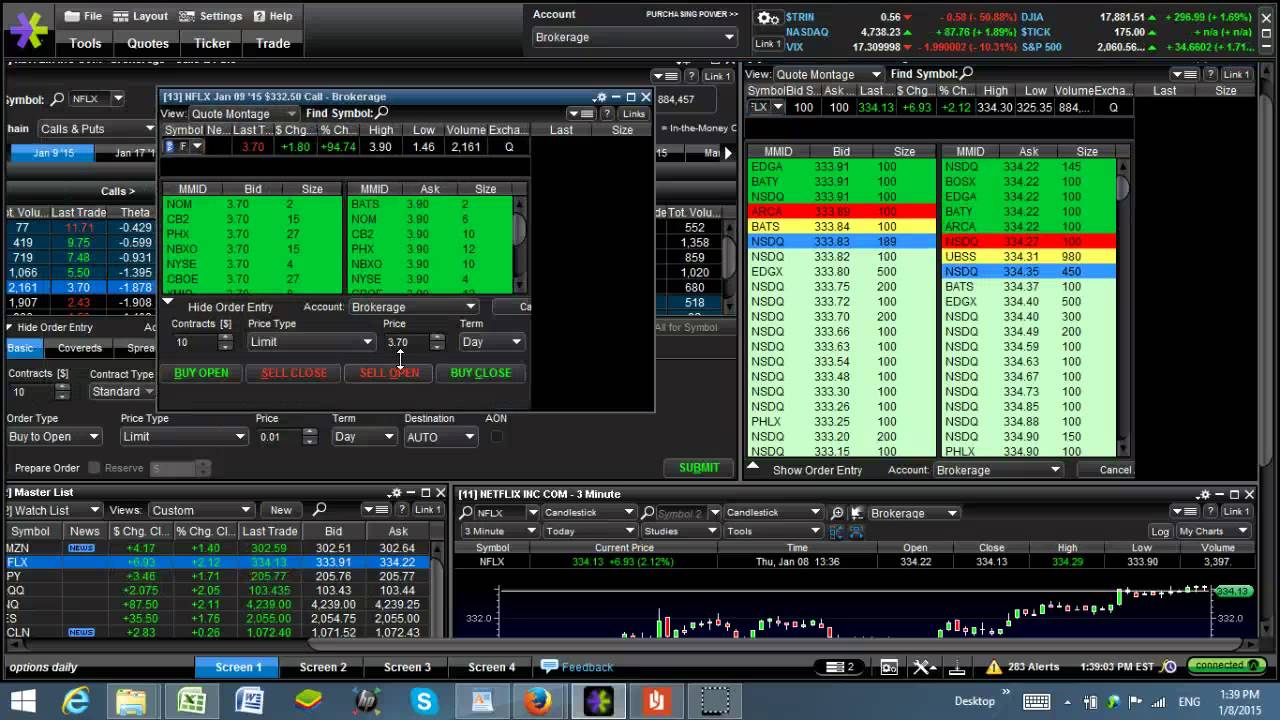This screenshot has width=1280, height=720.
Task: Open help question-mark icon in Master List window
Action: pos(400,510)
